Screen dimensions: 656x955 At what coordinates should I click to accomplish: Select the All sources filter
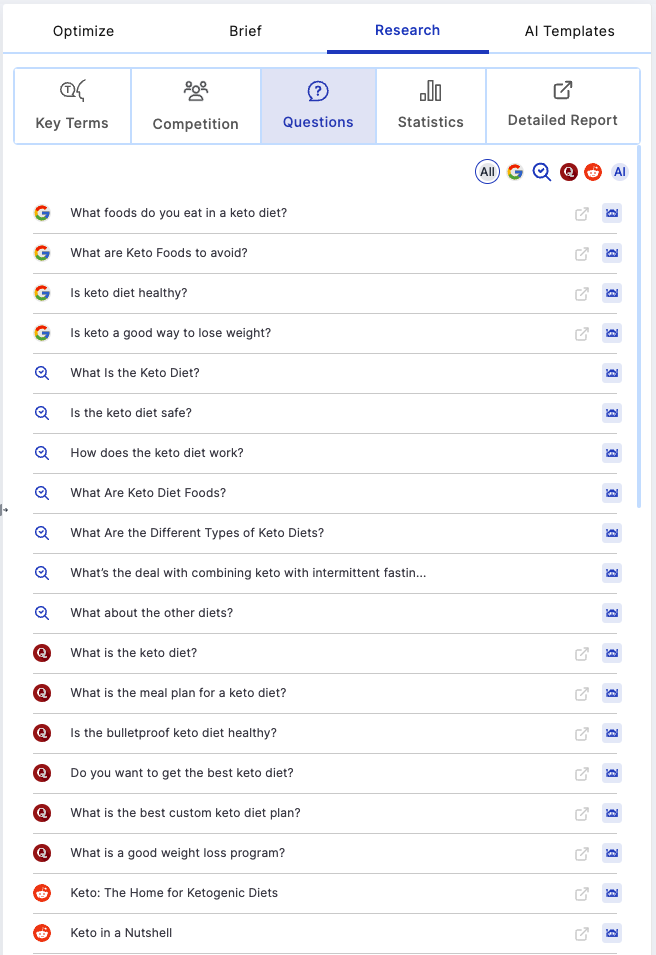(487, 172)
